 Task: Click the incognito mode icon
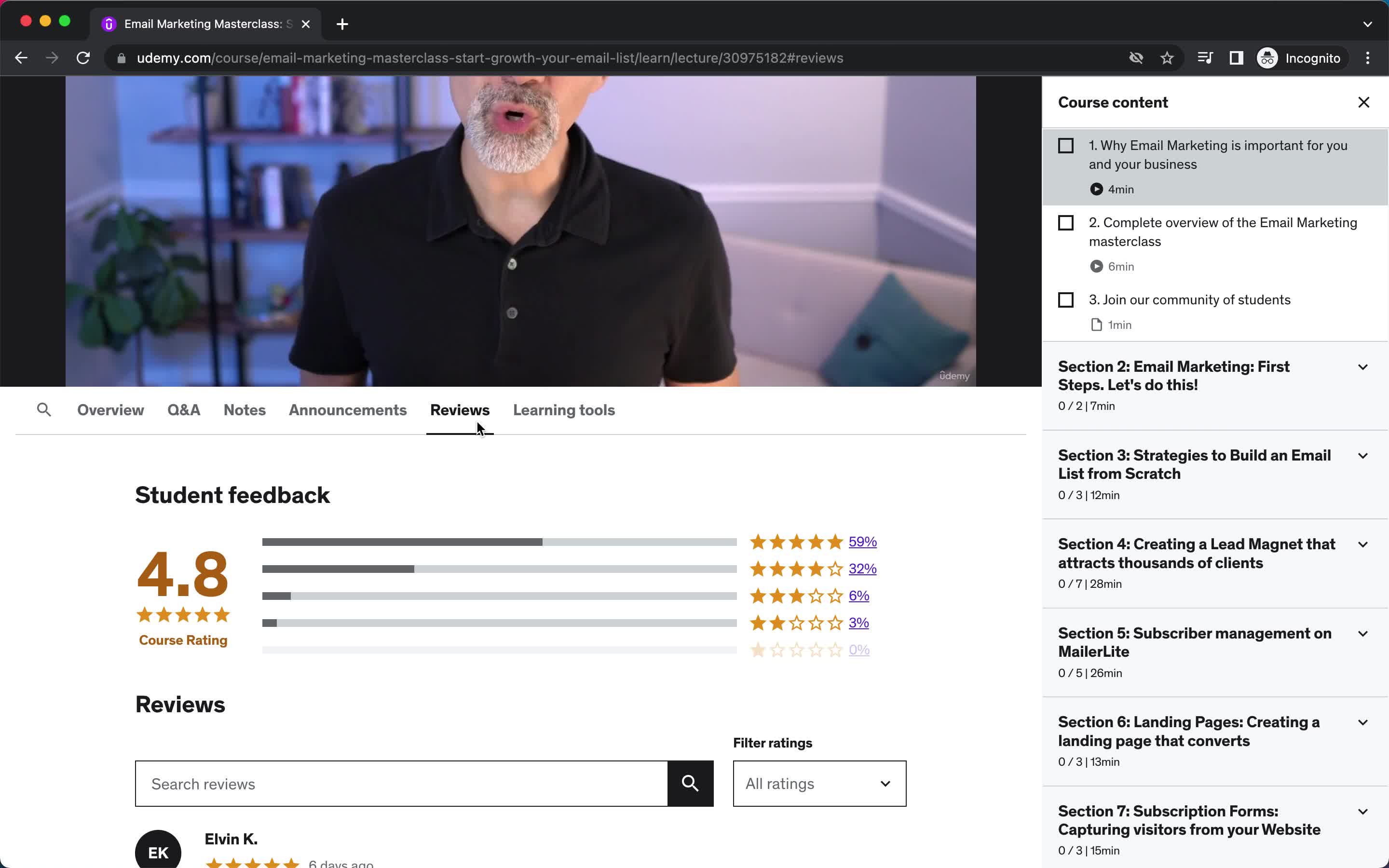[x=1267, y=57]
